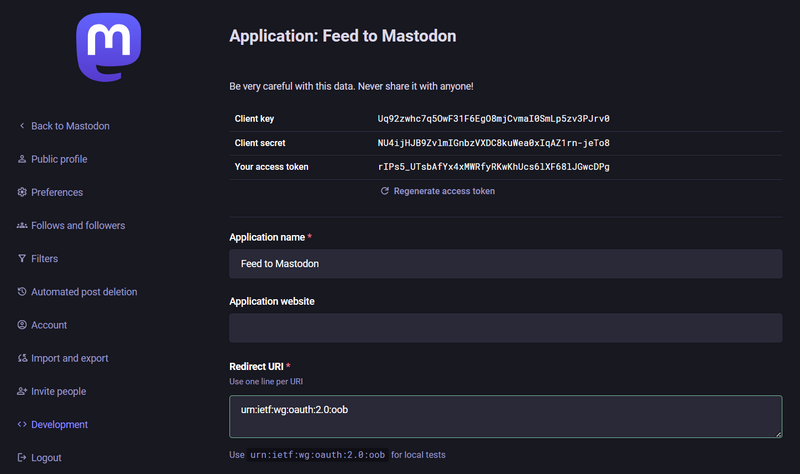Log out via the Logout link
Image resolution: width=800 pixels, height=474 pixels.
click(x=46, y=458)
